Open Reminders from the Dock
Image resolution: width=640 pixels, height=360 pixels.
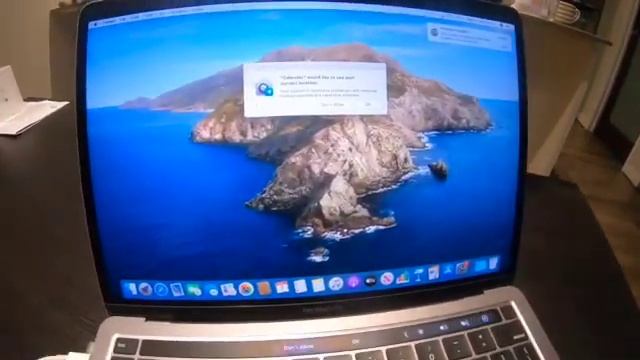tap(300, 286)
